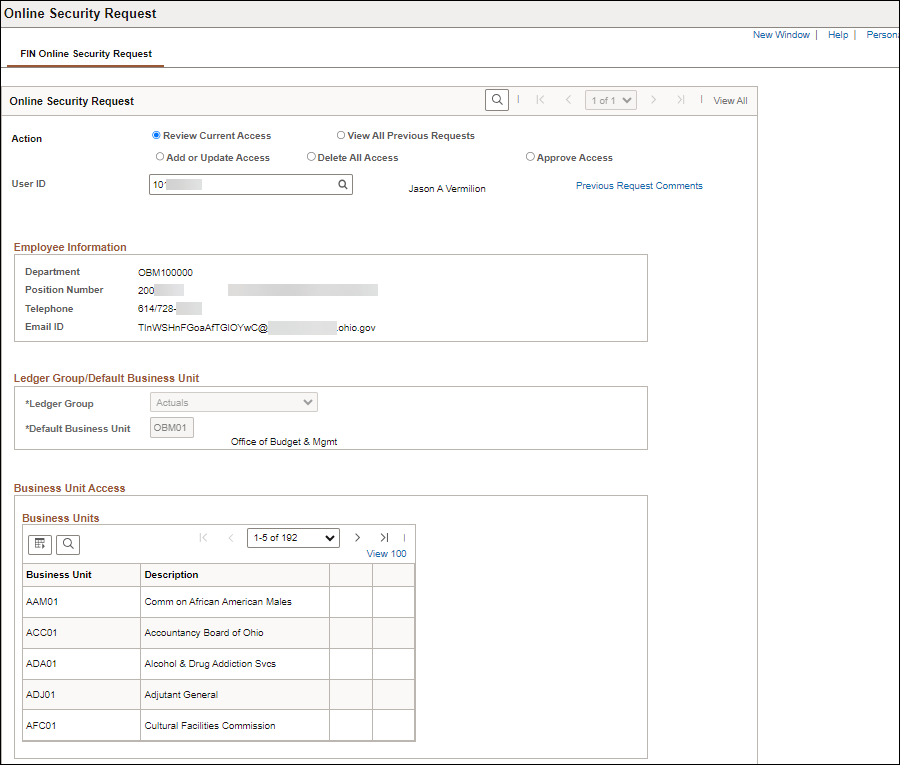Open the Help menu link
The height and width of the screenshot is (765, 900).
pos(837,35)
